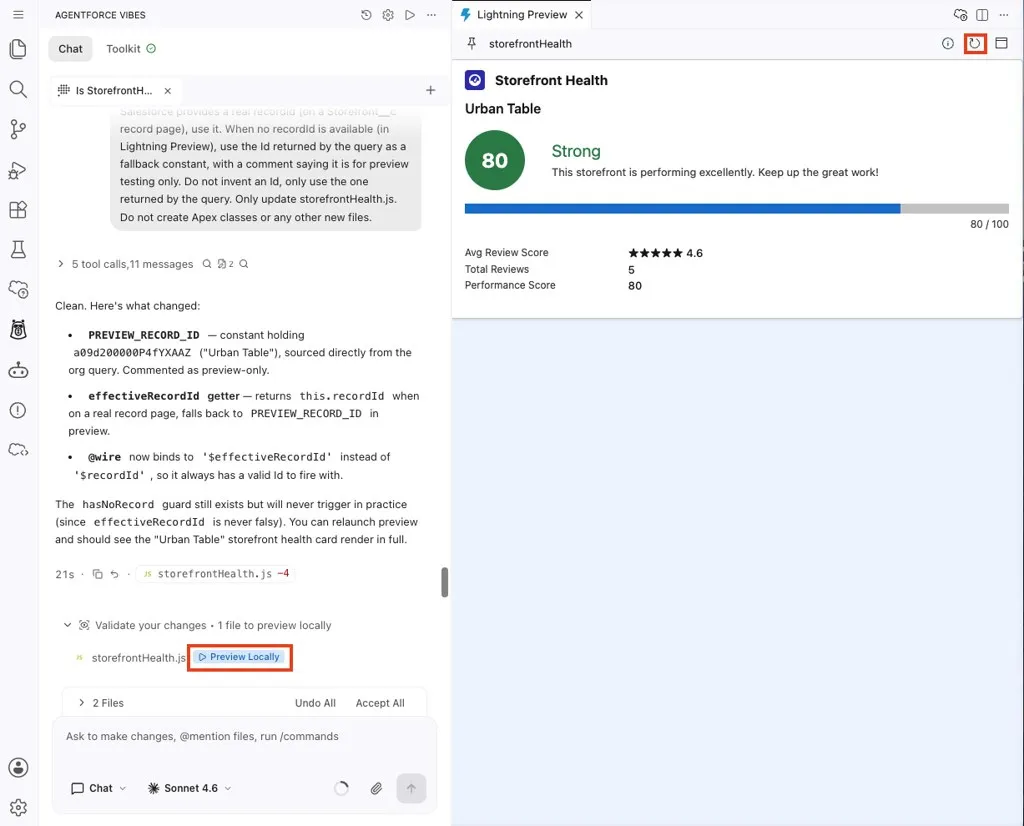Screen dimensions: 1024x826
Task: Click storefrontHealth.js in the validate list
Action: [138, 658]
